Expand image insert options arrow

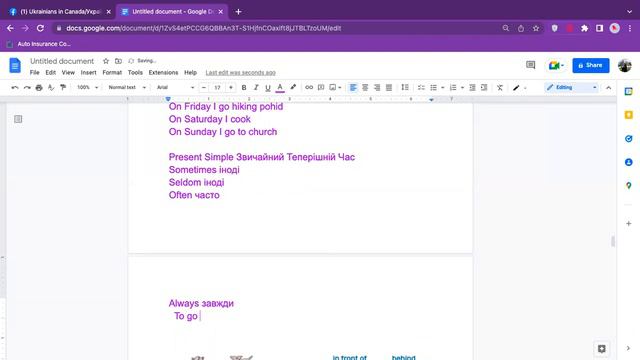click(340, 88)
